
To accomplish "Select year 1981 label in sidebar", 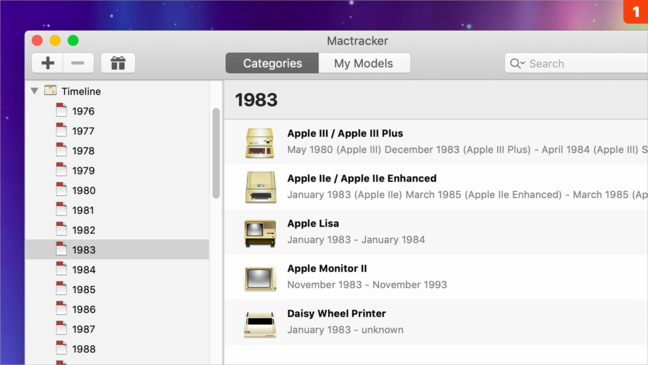I will click(x=83, y=210).
